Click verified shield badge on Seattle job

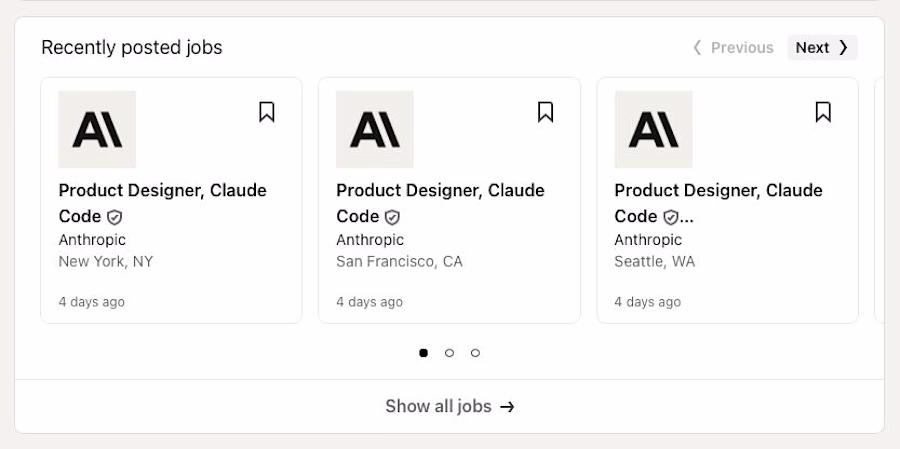tap(671, 217)
